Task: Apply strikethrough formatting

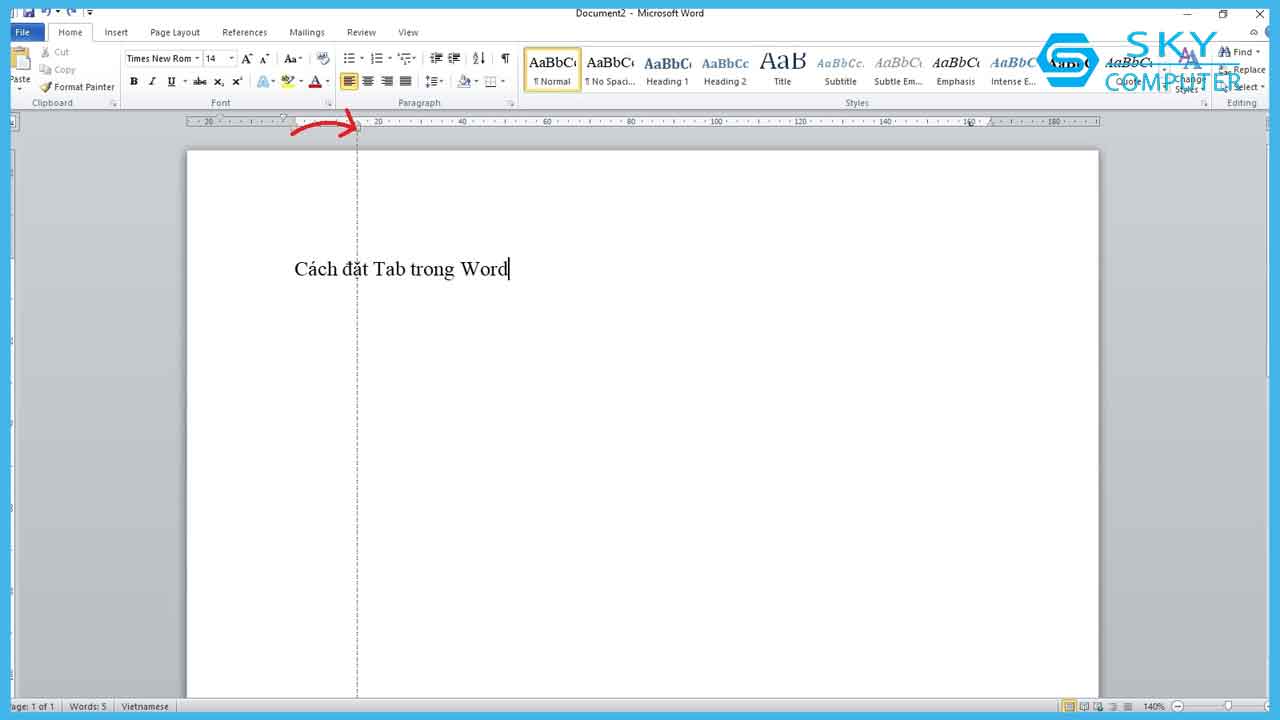Action: click(x=199, y=82)
